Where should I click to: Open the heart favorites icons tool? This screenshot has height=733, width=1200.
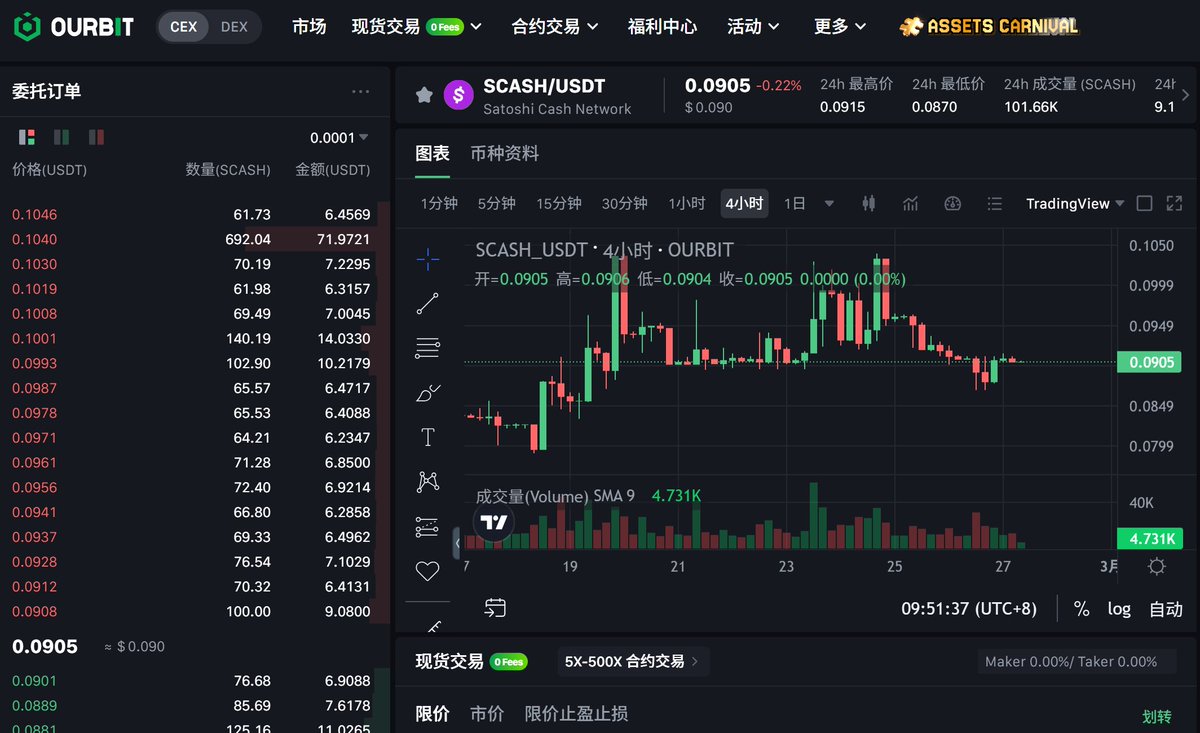tap(427, 571)
